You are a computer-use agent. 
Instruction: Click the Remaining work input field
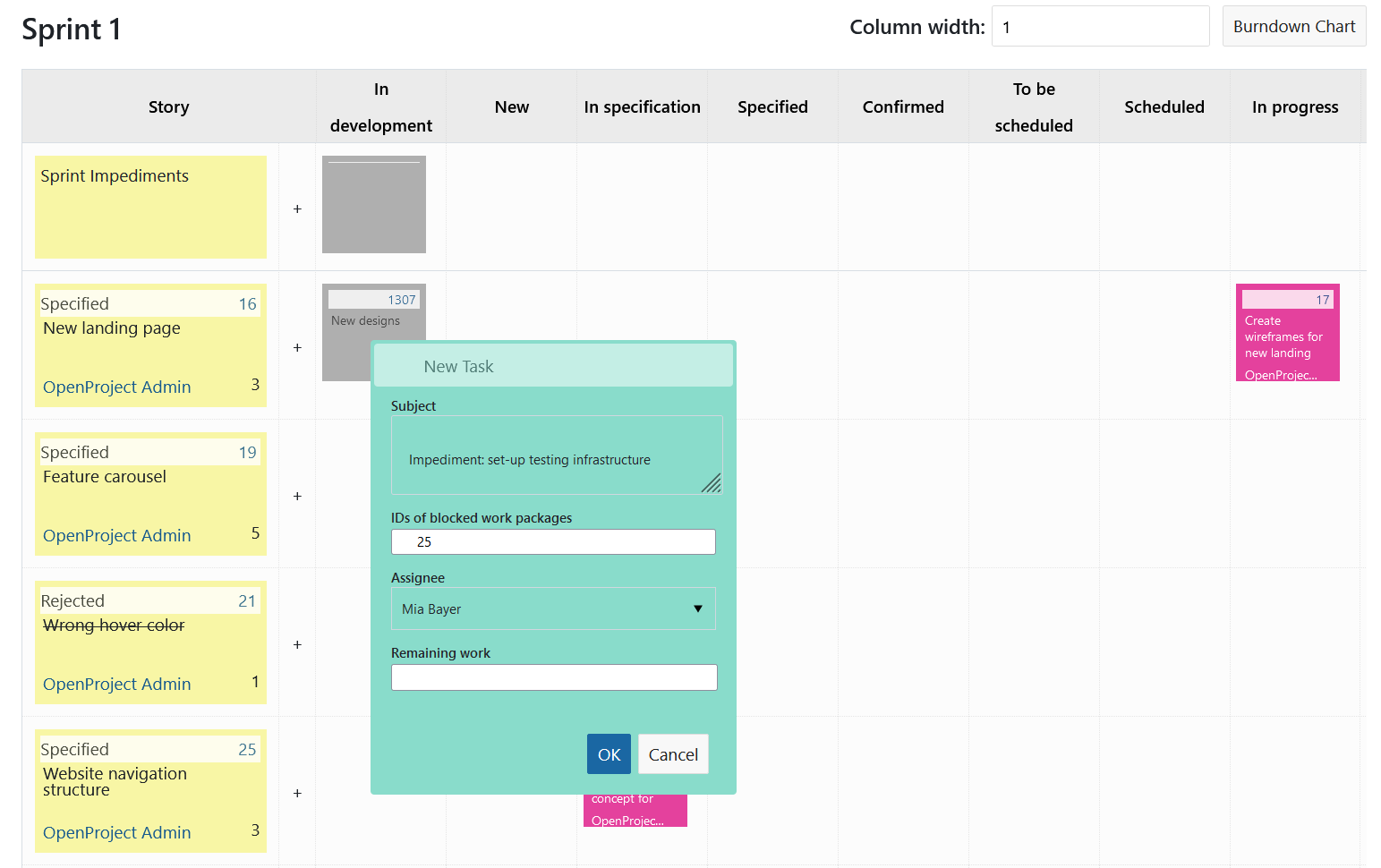(x=553, y=677)
